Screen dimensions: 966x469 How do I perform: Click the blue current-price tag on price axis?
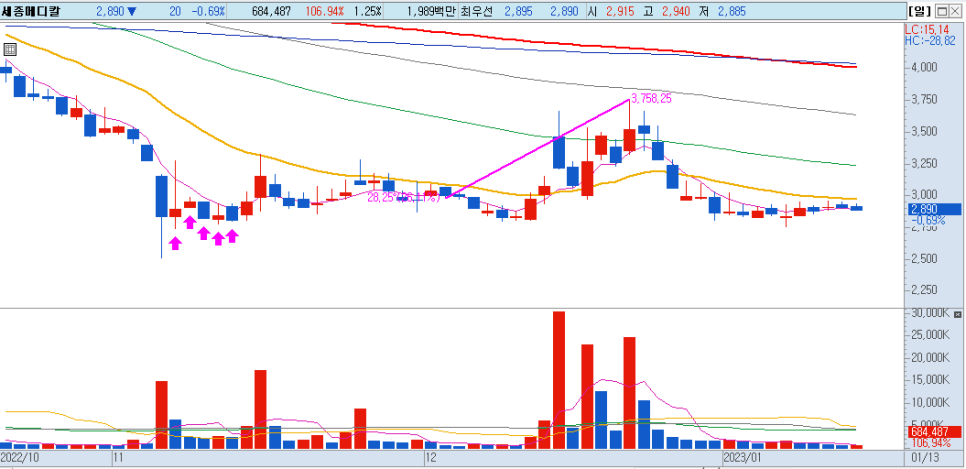pyautogui.click(x=933, y=209)
